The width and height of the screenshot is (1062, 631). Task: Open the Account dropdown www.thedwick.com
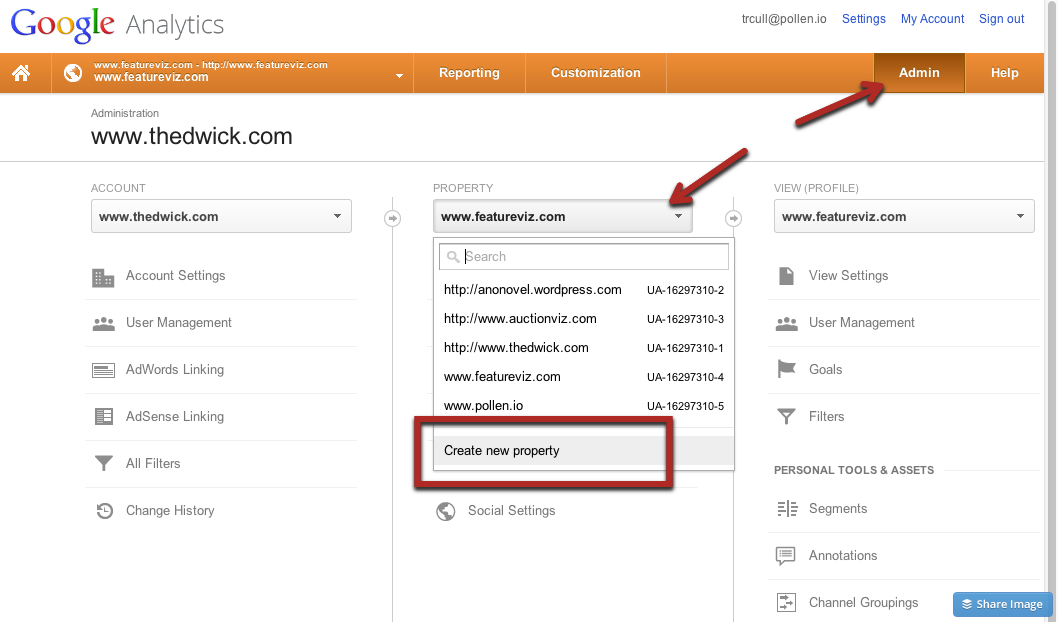221,216
